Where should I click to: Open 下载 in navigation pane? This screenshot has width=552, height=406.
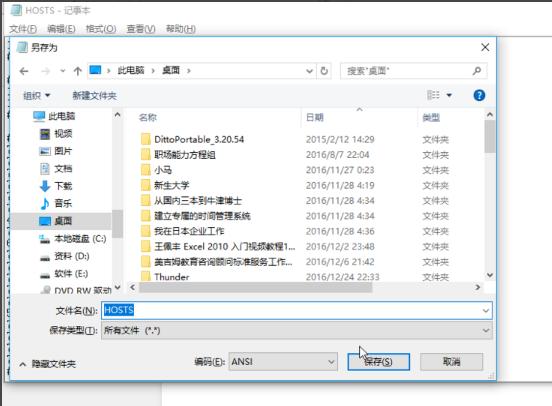(63, 186)
